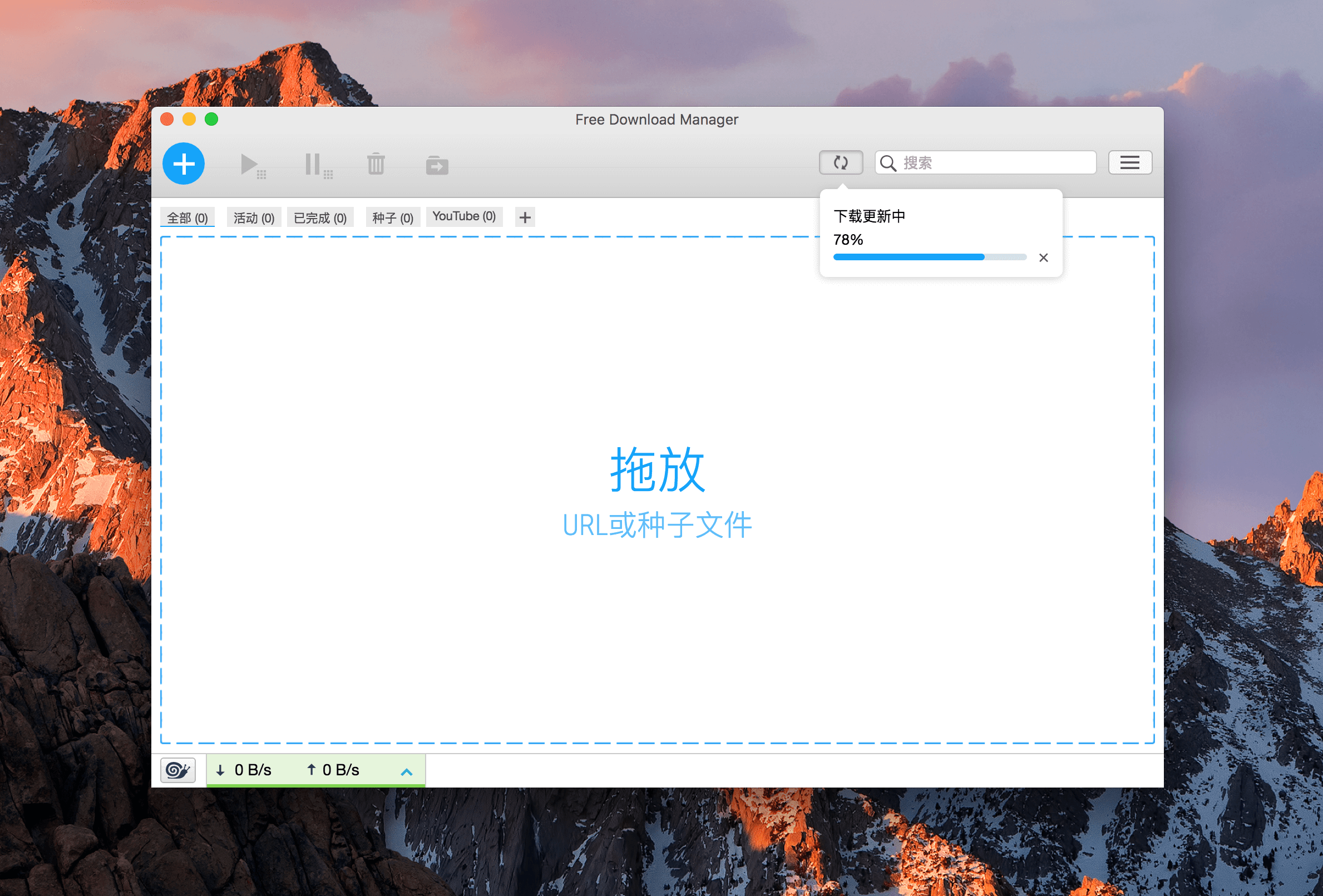The width and height of the screenshot is (1323, 896).
Task: Click the upload speed 0 B/s readout
Action: pyautogui.click(x=333, y=770)
